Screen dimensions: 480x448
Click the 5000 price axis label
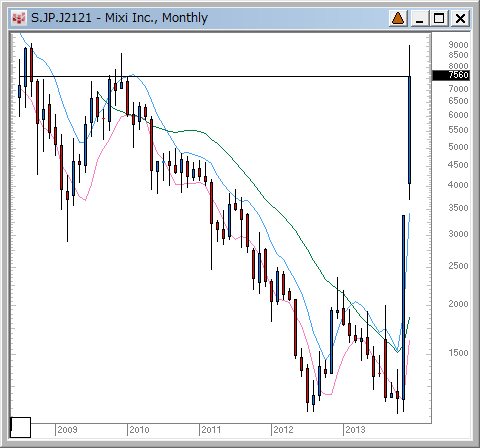458,147
